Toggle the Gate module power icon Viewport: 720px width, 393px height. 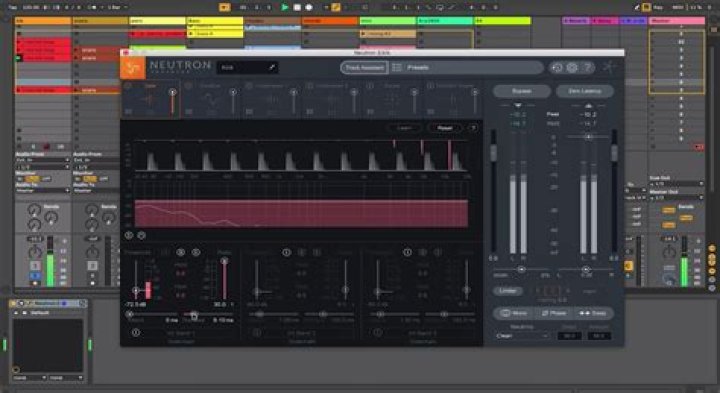(x=128, y=86)
